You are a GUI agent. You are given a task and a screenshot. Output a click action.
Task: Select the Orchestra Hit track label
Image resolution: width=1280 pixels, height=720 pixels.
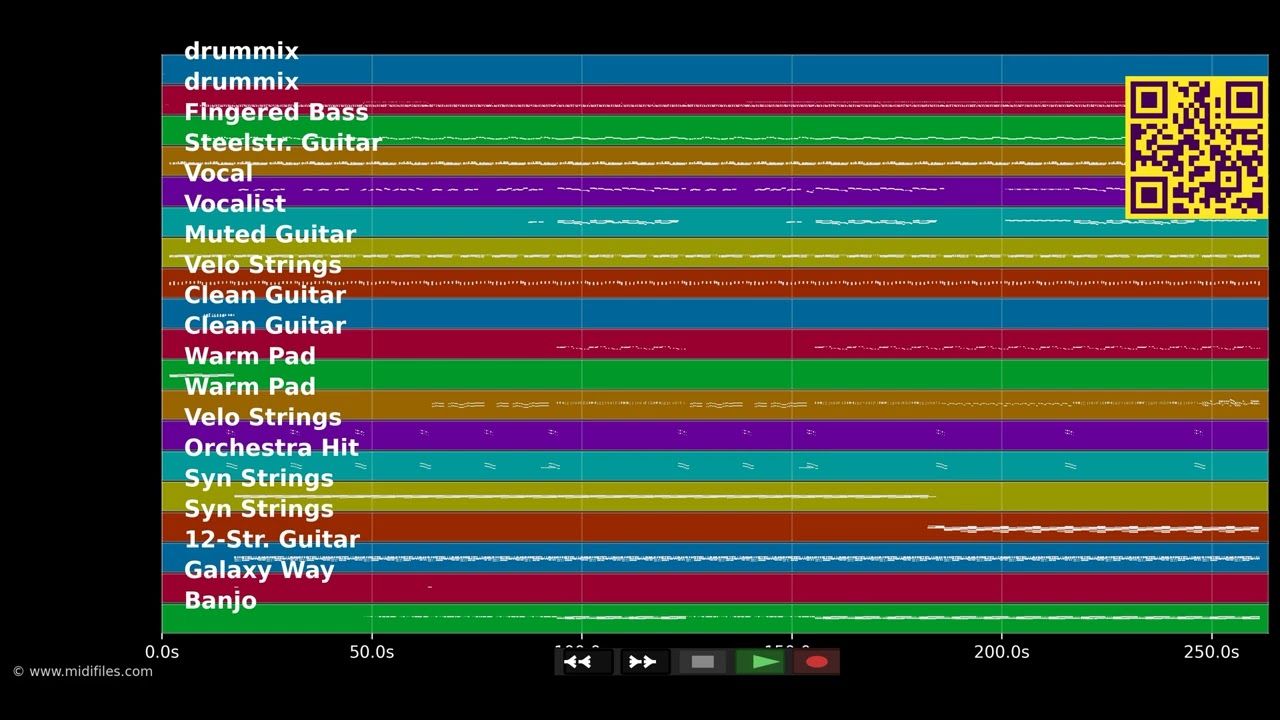click(x=271, y=448)
